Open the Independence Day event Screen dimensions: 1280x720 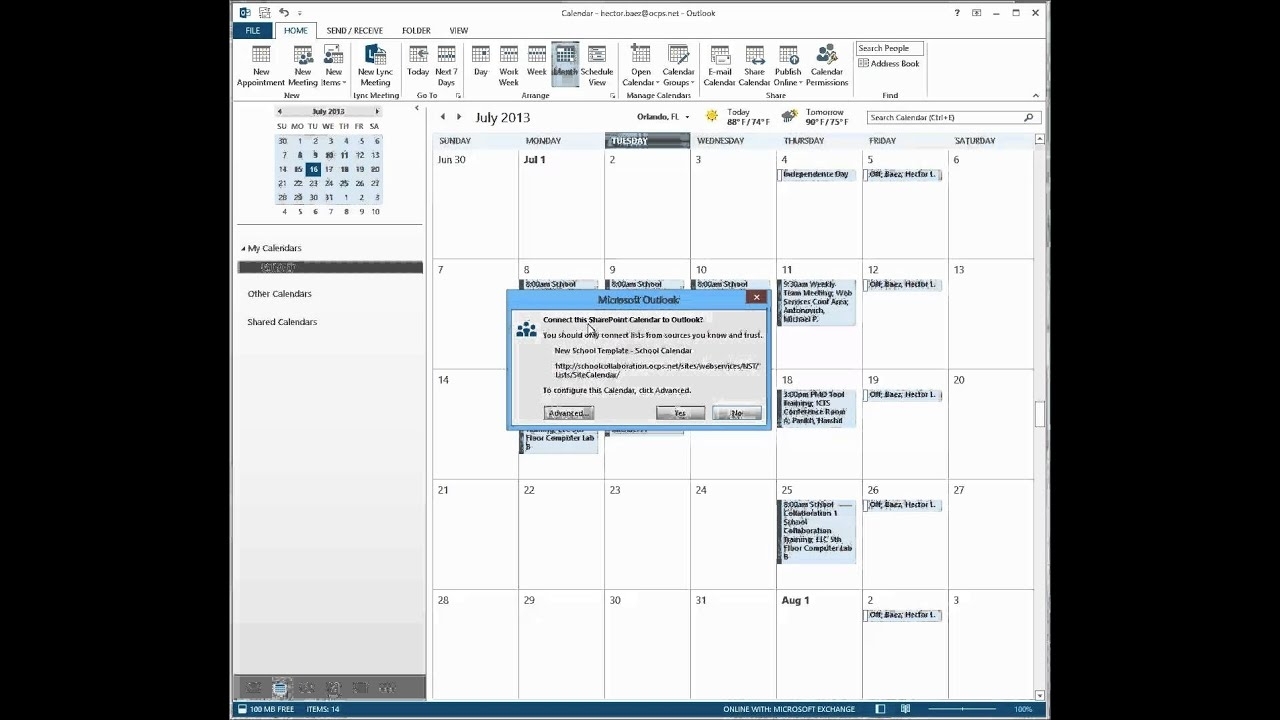pyautogui.click(x=816, y=174)
